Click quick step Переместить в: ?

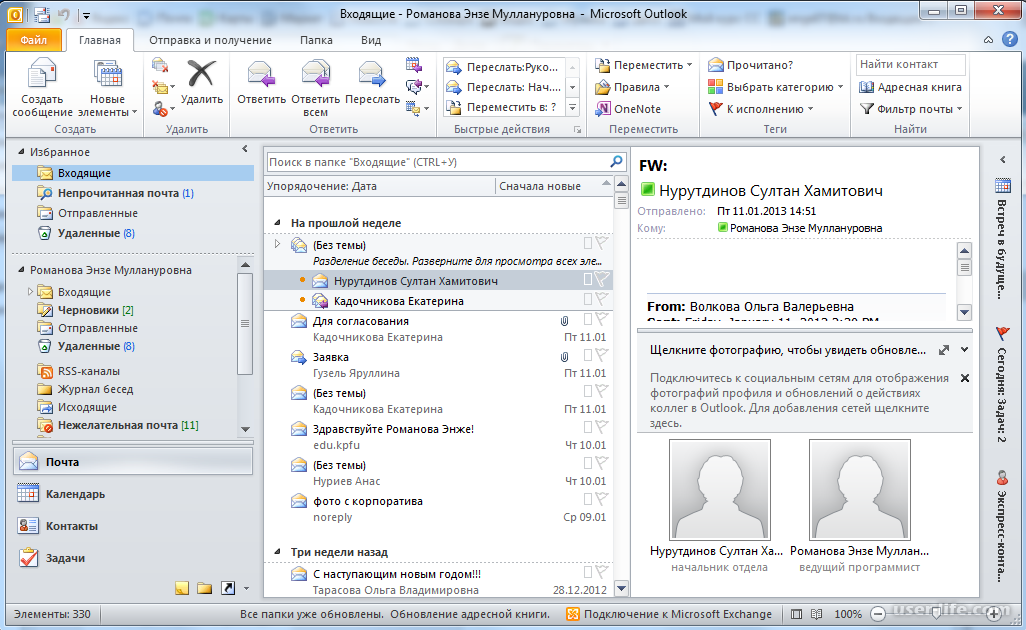504,107
